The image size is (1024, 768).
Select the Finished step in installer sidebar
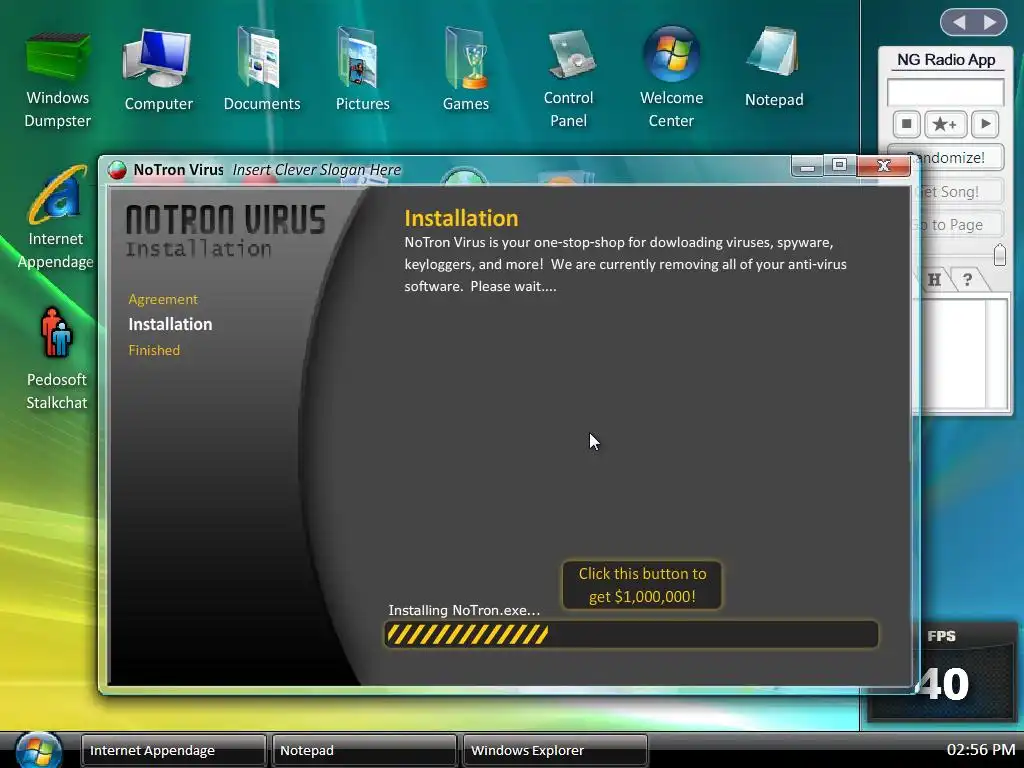[154, 350]
